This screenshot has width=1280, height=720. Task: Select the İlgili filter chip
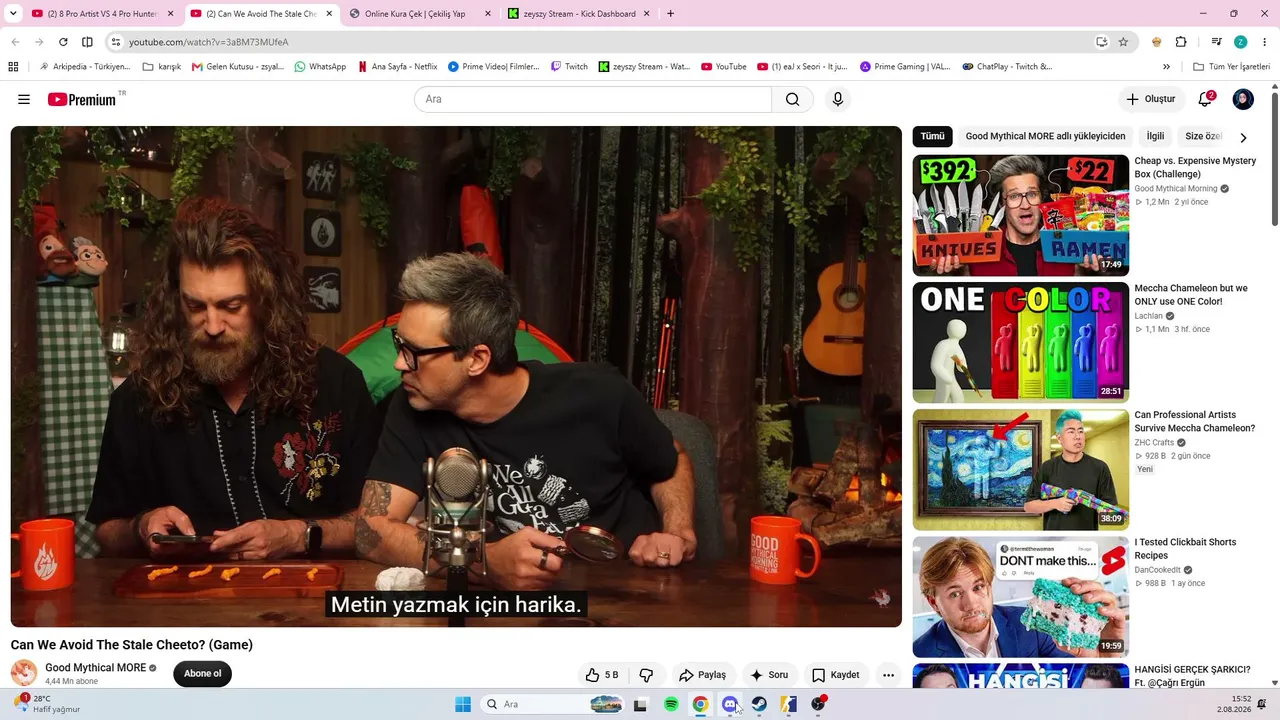coord(1155,136)
